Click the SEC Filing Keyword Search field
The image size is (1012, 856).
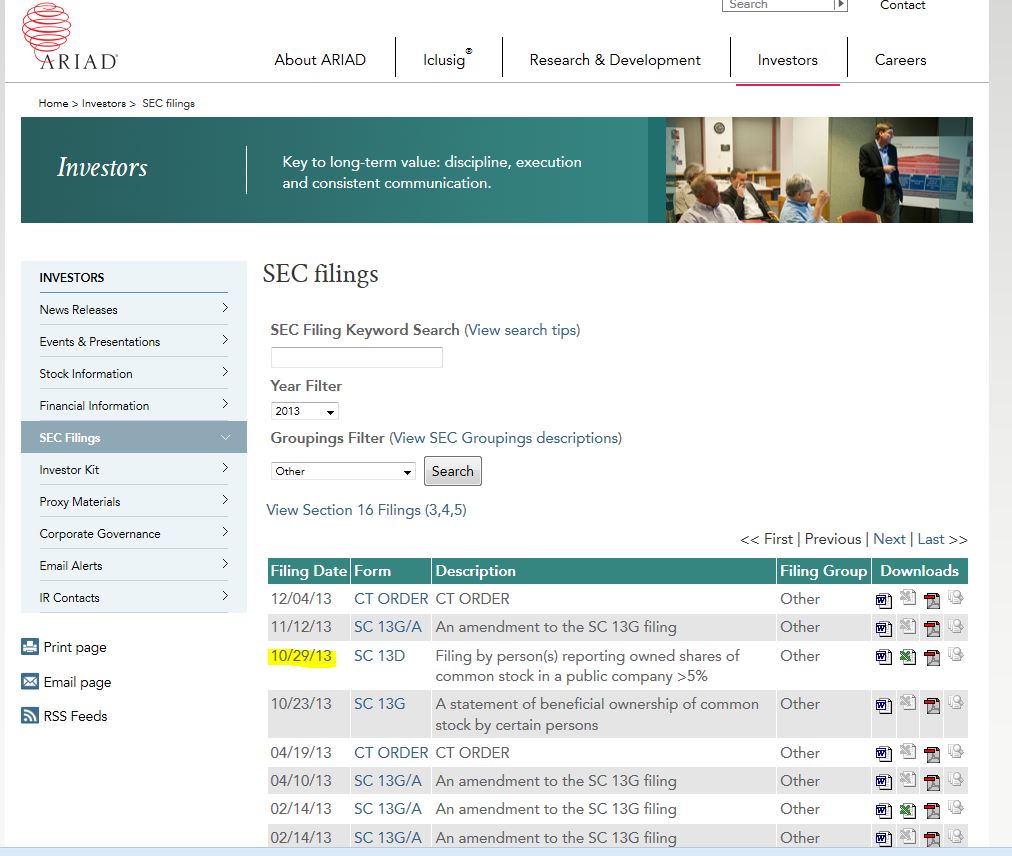pyautogui.click(x=356, y=357)
